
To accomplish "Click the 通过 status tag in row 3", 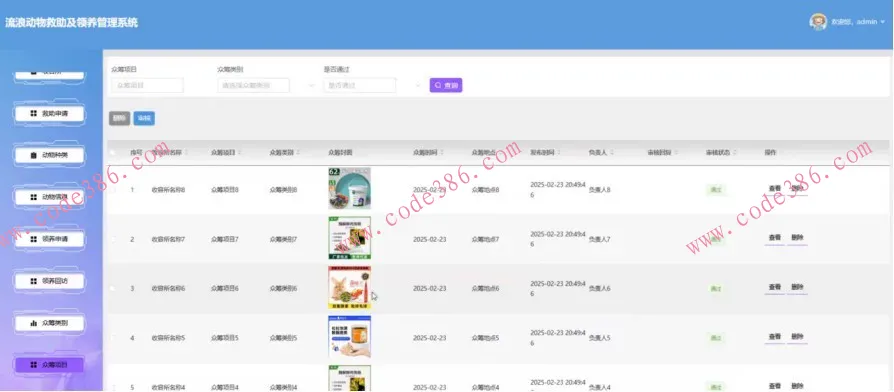I will 716,289.
